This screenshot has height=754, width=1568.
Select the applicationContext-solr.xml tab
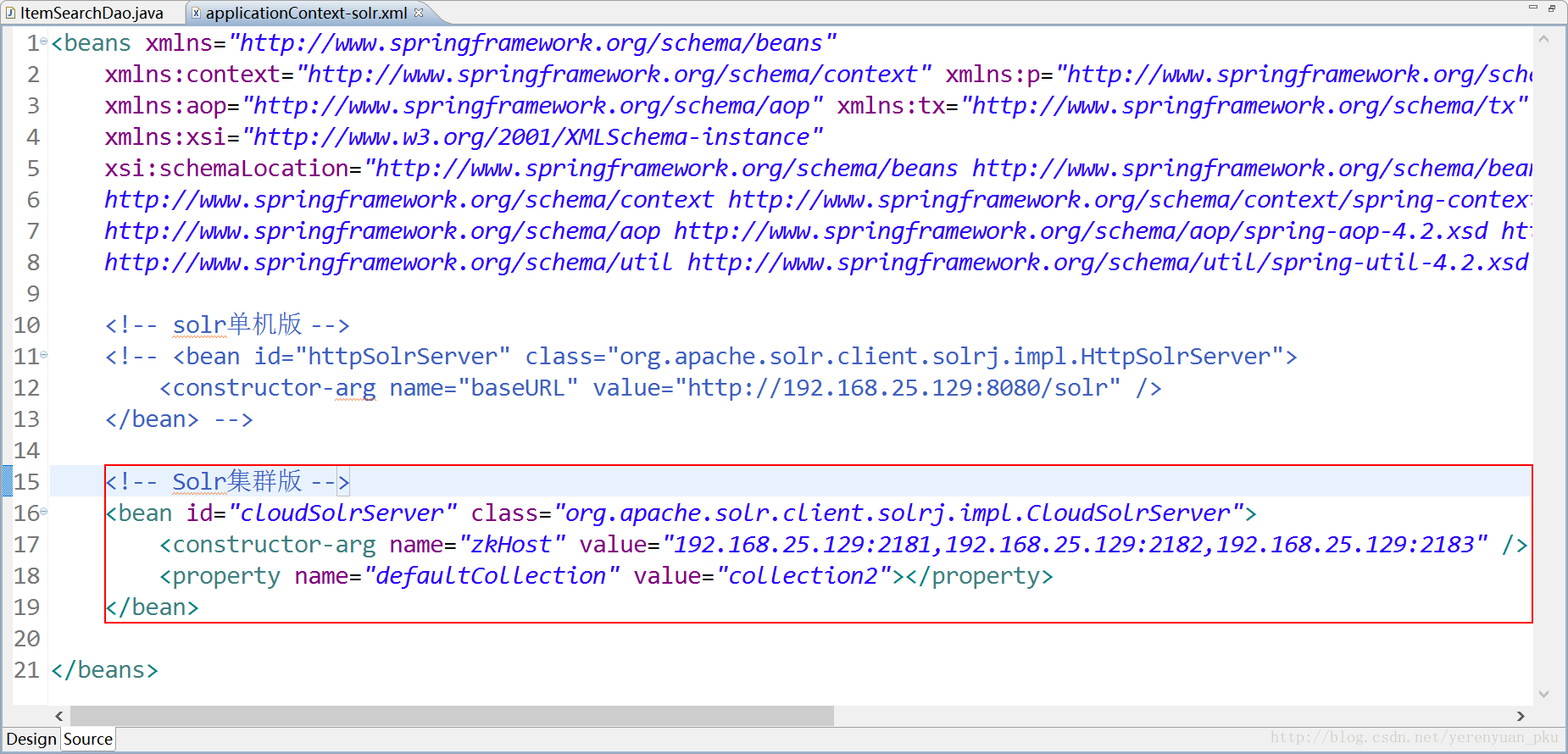click(x=306, y=13)
